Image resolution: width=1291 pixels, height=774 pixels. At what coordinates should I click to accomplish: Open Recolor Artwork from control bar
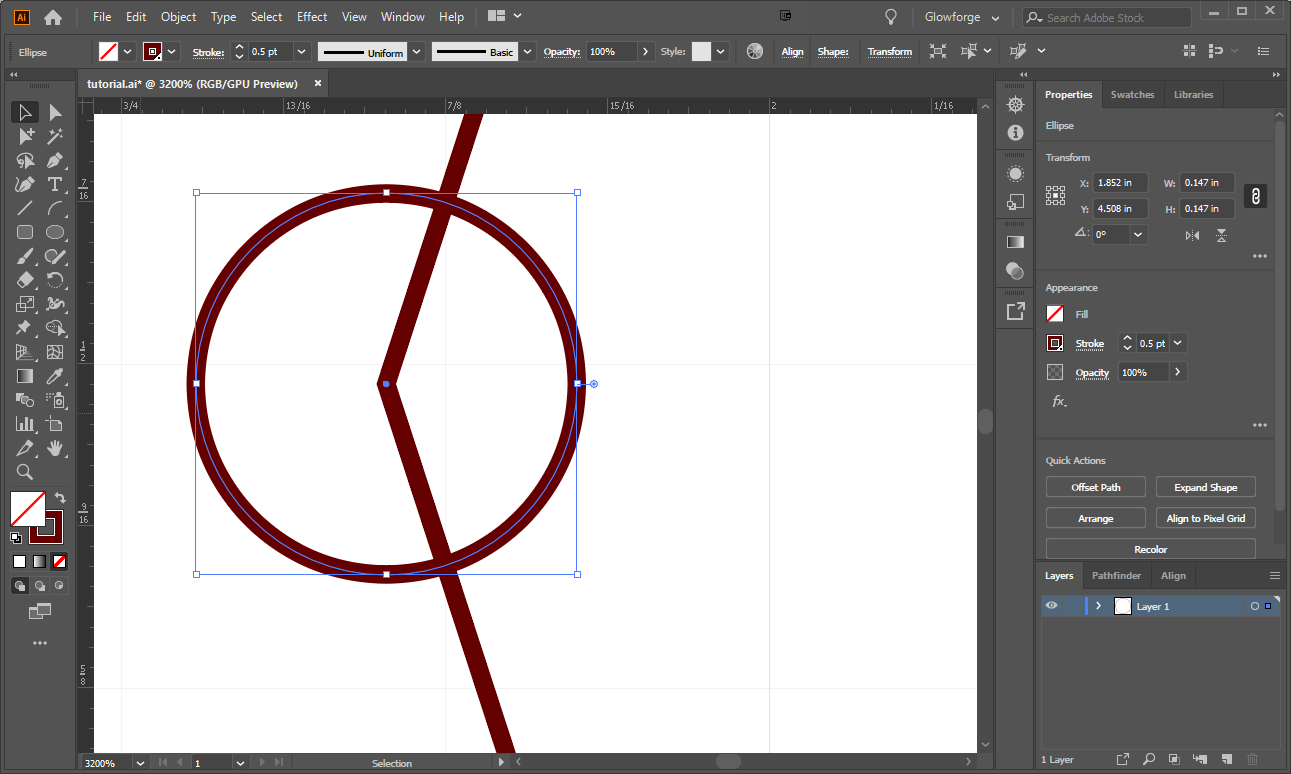pyautogui.click(x=755, y=51)
